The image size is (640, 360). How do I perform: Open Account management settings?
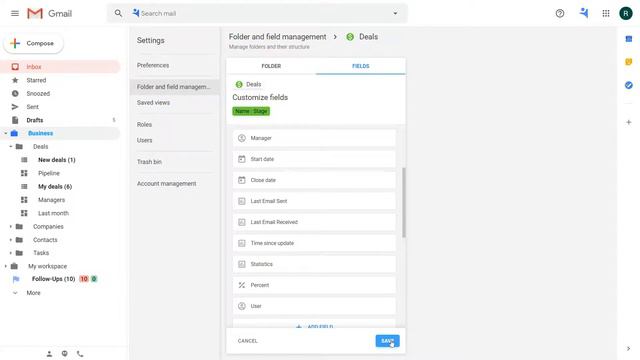coord(167,184)
